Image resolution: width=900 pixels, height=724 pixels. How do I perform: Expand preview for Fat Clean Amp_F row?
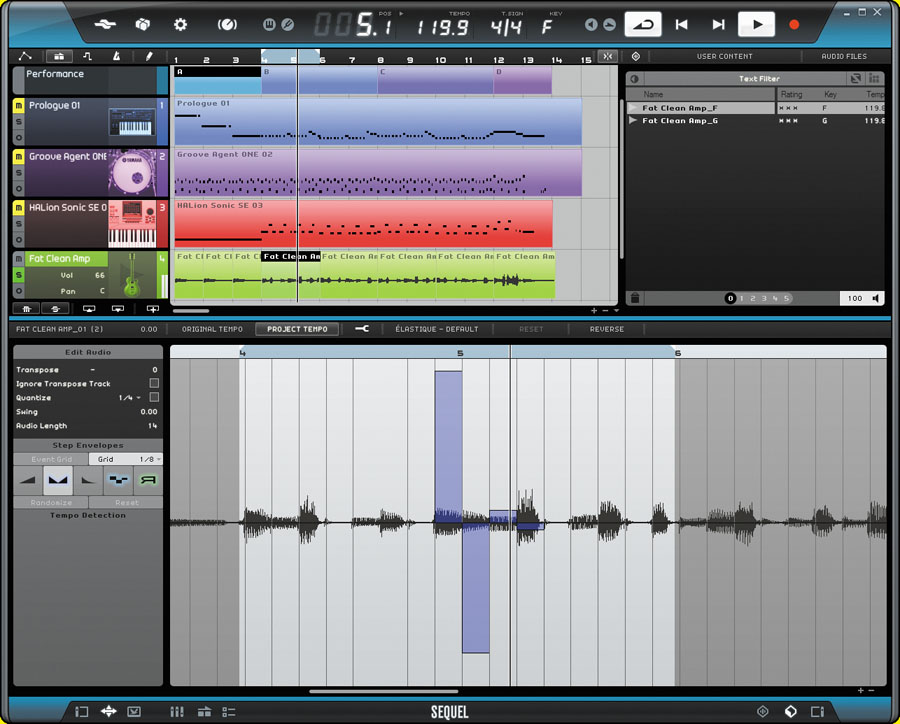pyautogui.click(x=633, y=107)
